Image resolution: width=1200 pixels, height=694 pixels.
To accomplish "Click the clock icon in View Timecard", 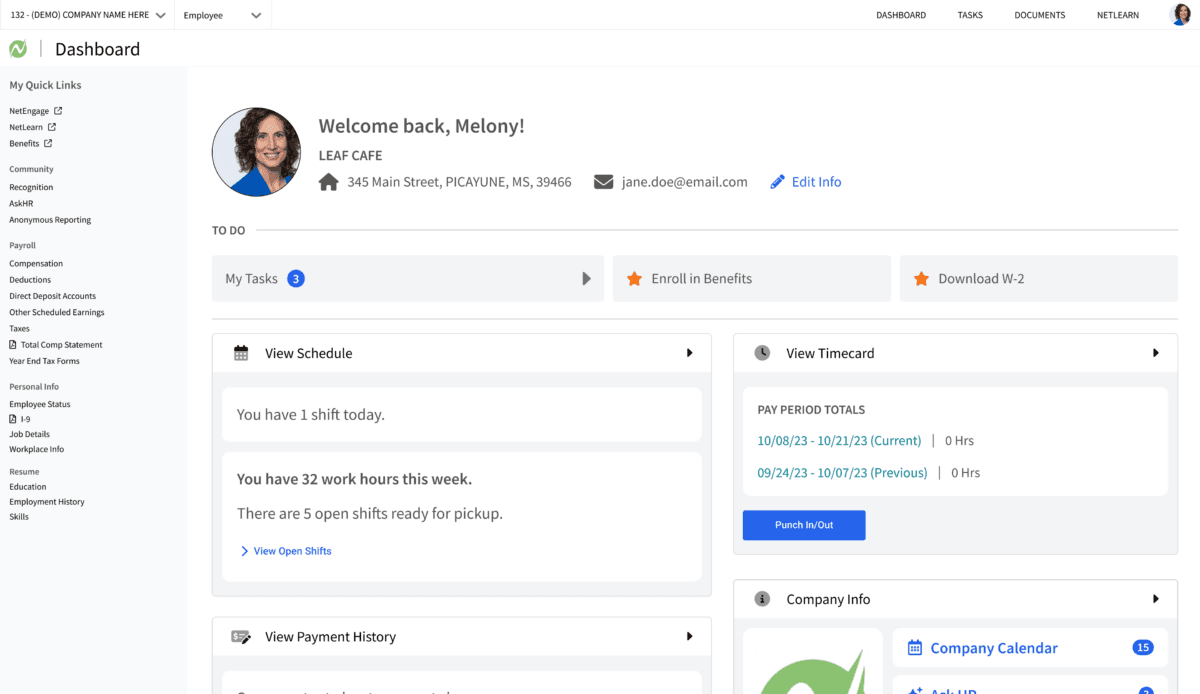I will [x=762, y=353].
